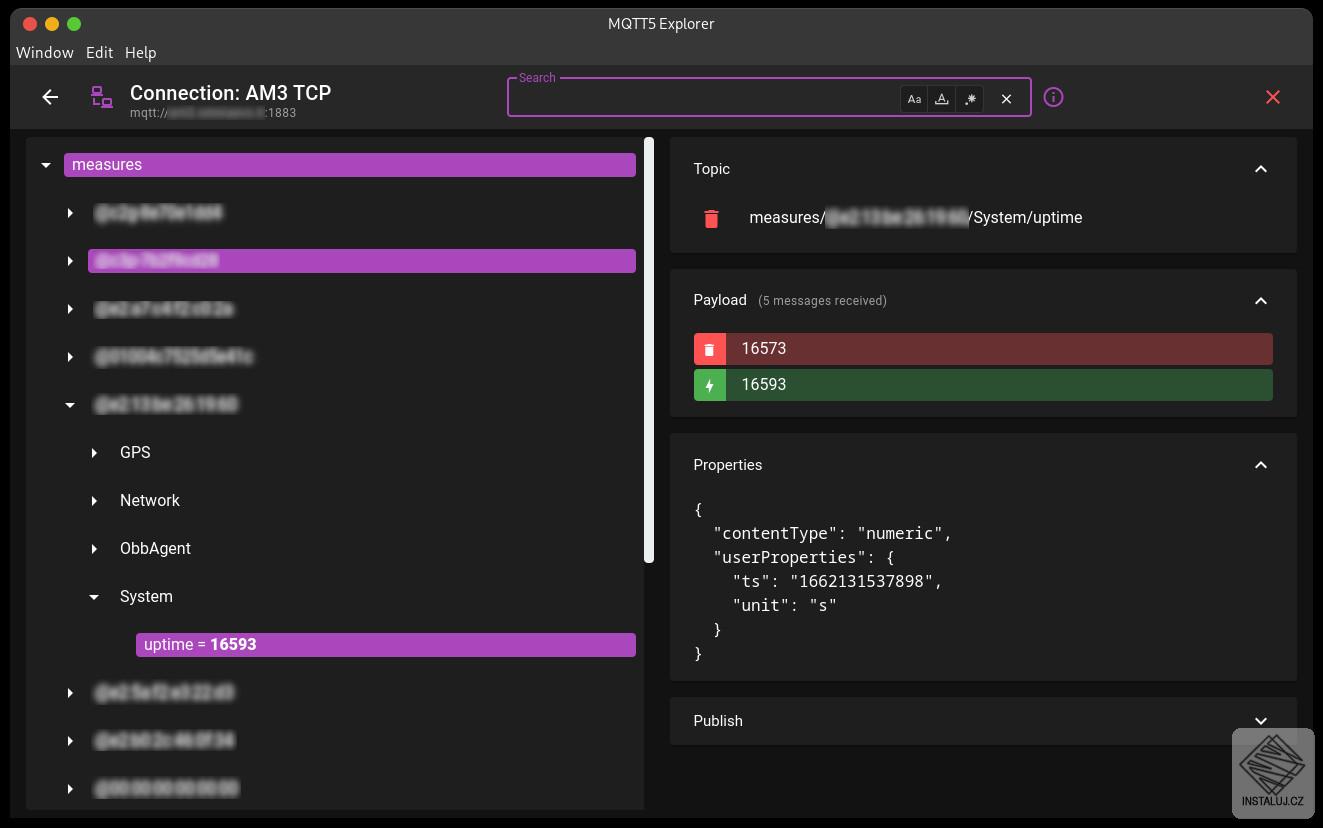Click the 'MQTT5 Explorer' window title text
The image size is (1323, 828).
coord(661,24)
